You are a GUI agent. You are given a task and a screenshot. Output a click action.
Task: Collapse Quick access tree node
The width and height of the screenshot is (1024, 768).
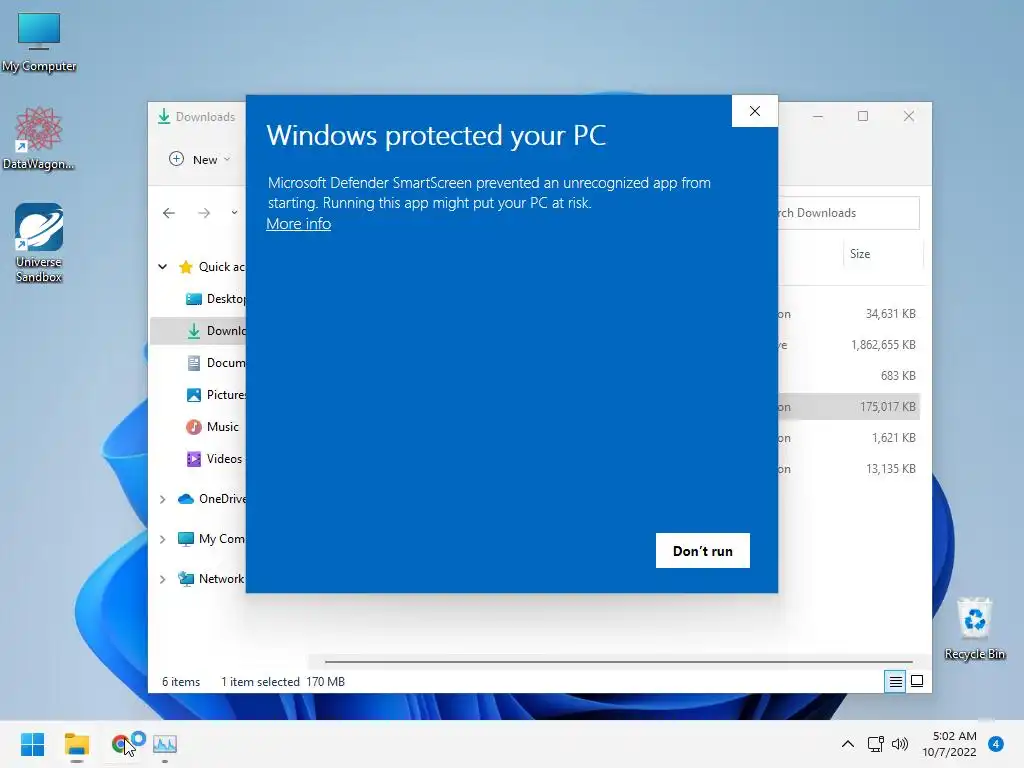(163, 266)
